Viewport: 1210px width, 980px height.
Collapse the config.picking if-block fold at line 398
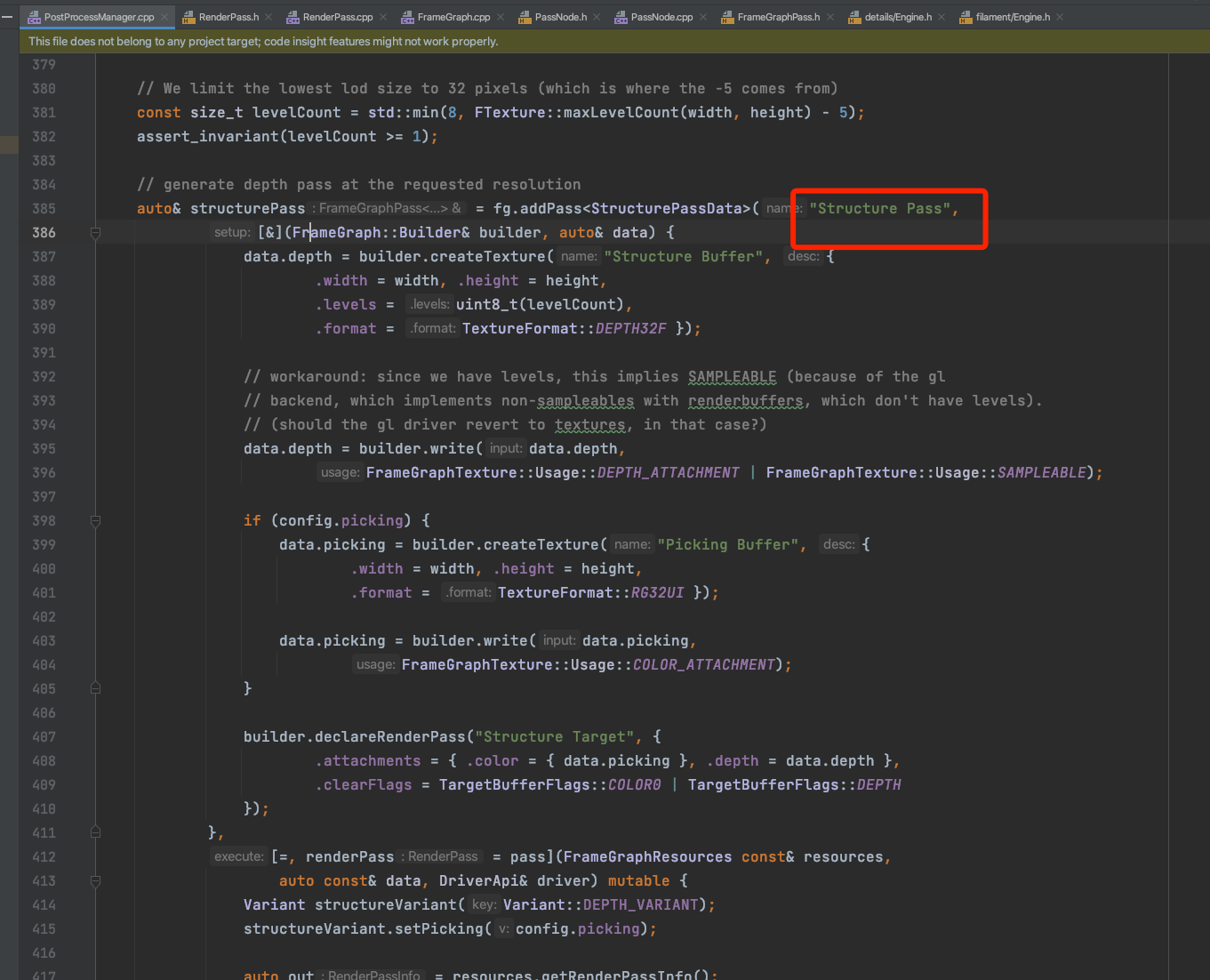95,520
